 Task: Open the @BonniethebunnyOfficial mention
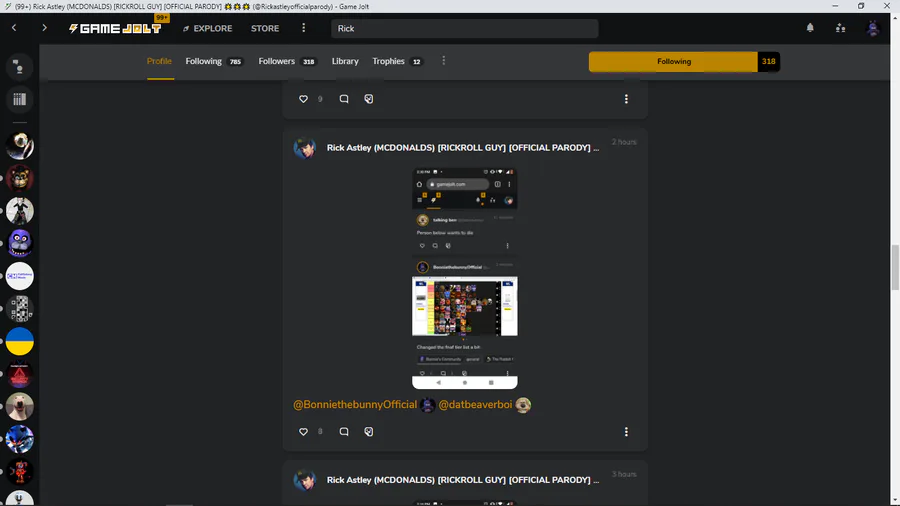[355, 404]
